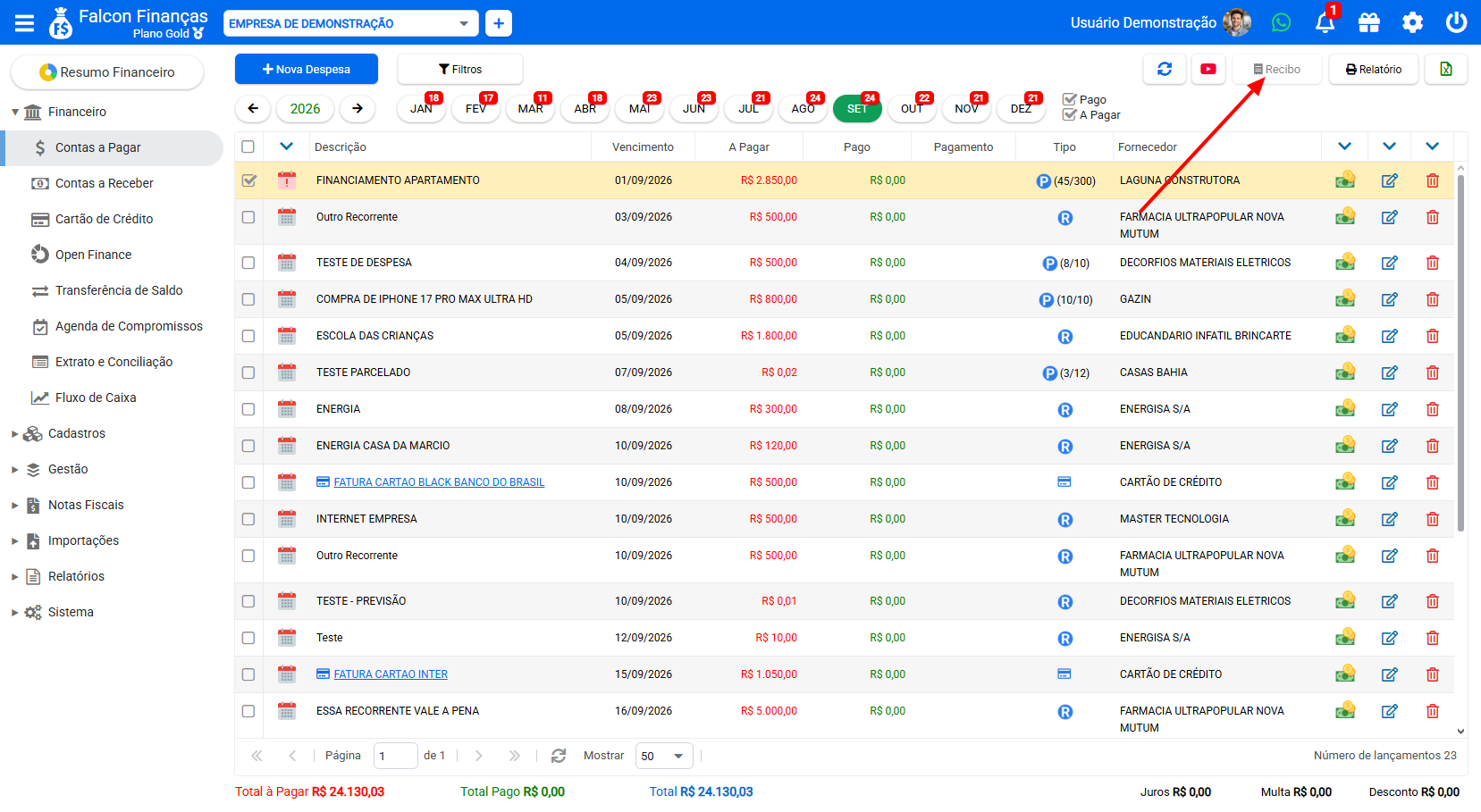Go to next year arrow
Viewport: 1481px width, 812px height.
358,108
